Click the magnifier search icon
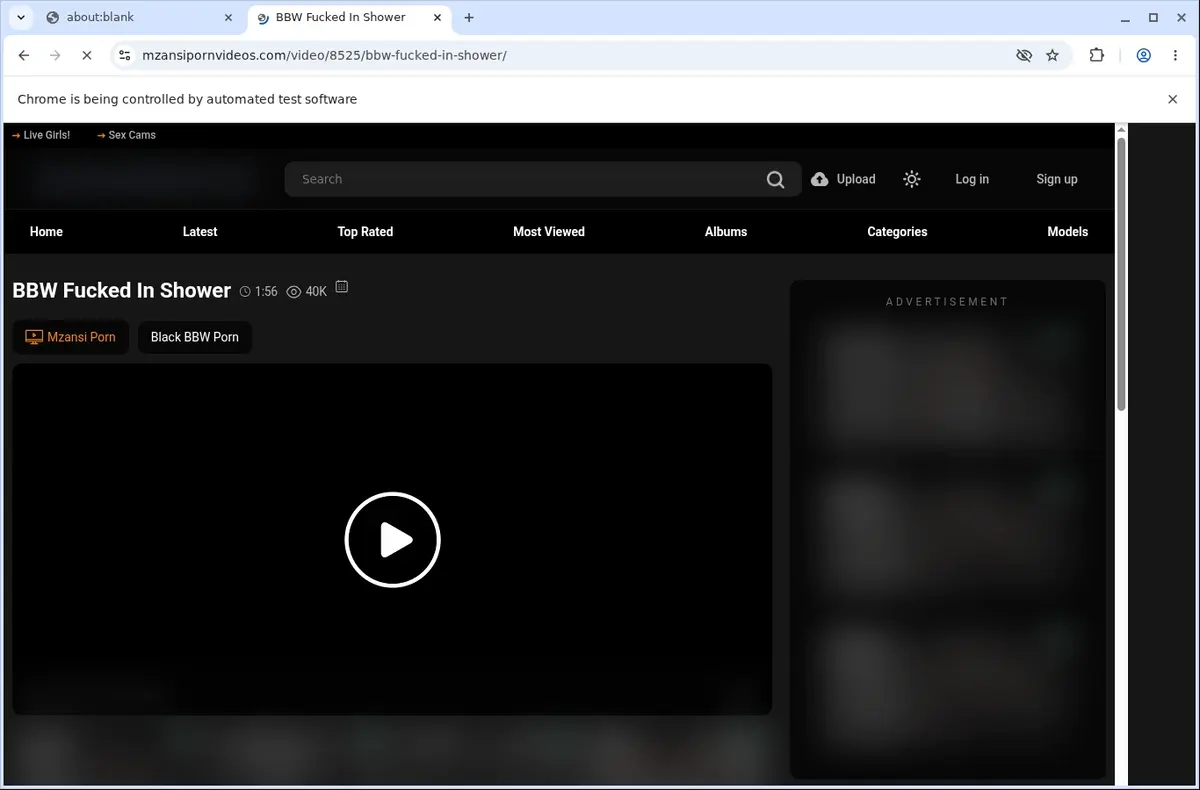This screenshot has height=790, width=1200. click(x=776, y=180)
